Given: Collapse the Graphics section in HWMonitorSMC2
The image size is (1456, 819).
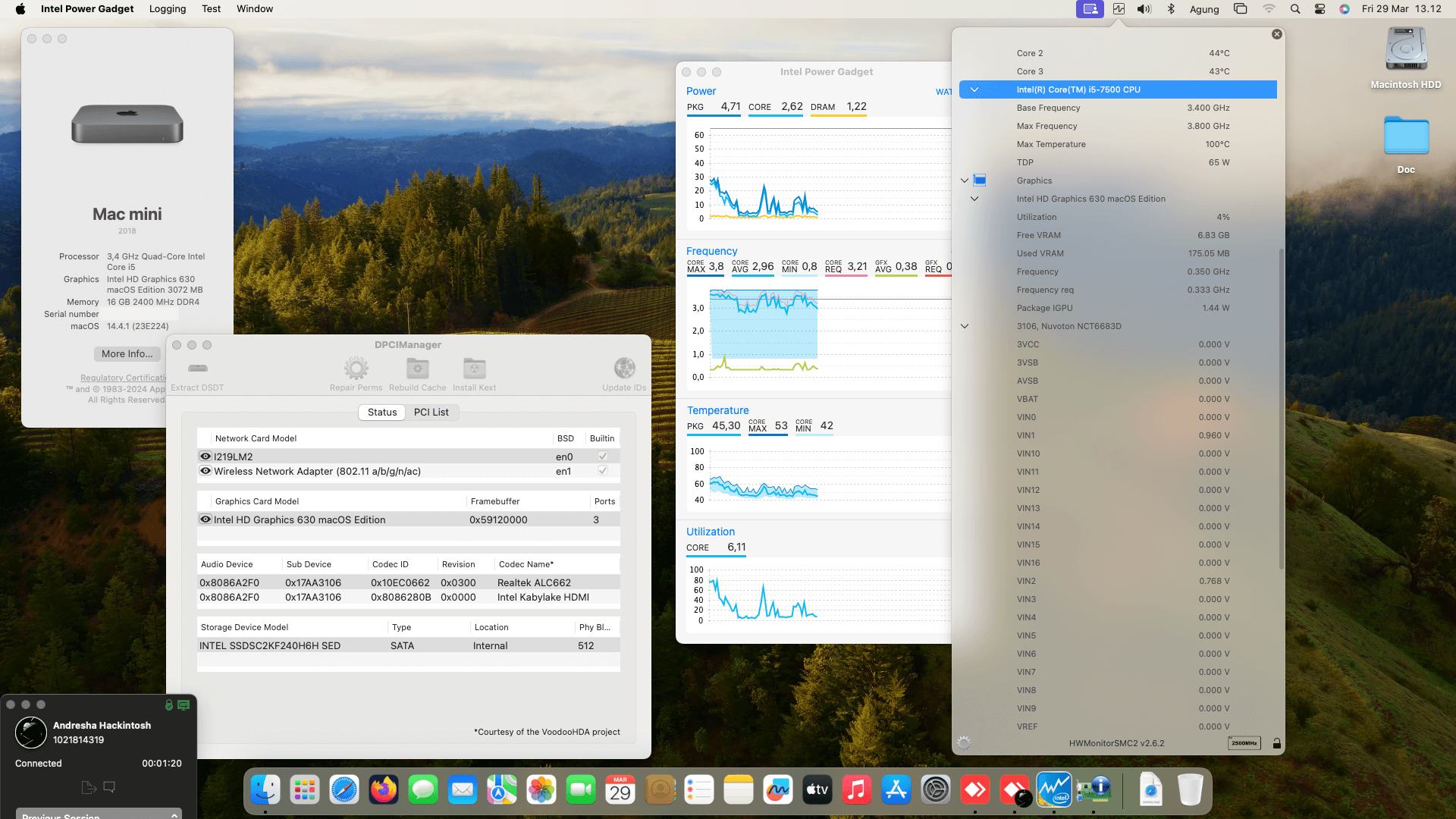Looking at the screenshot, I should click(965, 180).
